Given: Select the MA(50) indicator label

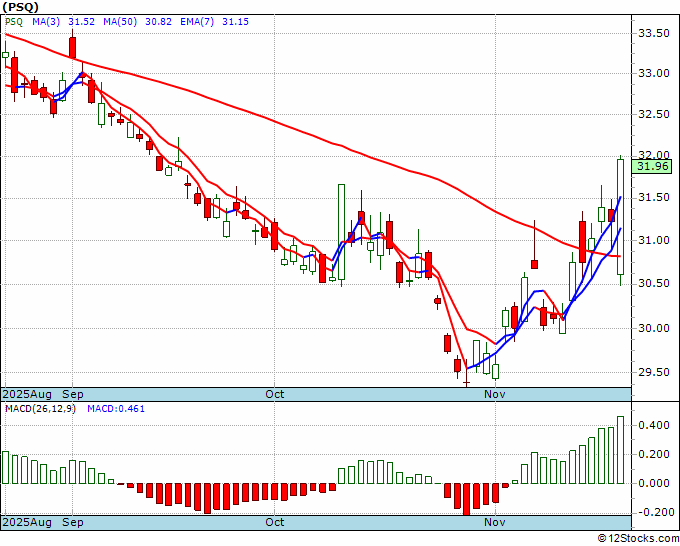Looking at the screenshot, I should click(x=120, y=22).
